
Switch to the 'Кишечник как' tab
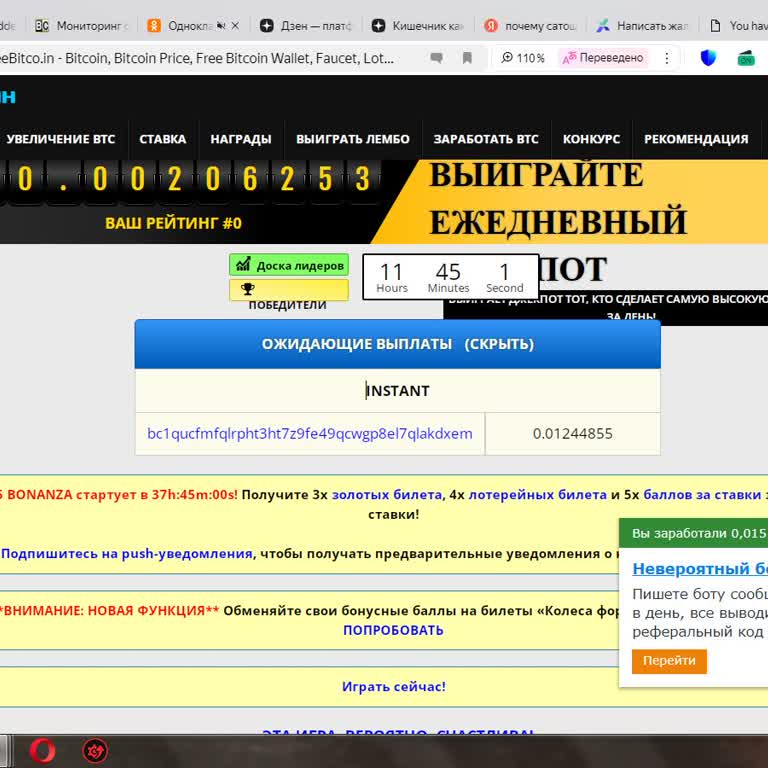[x=418, y=25]
